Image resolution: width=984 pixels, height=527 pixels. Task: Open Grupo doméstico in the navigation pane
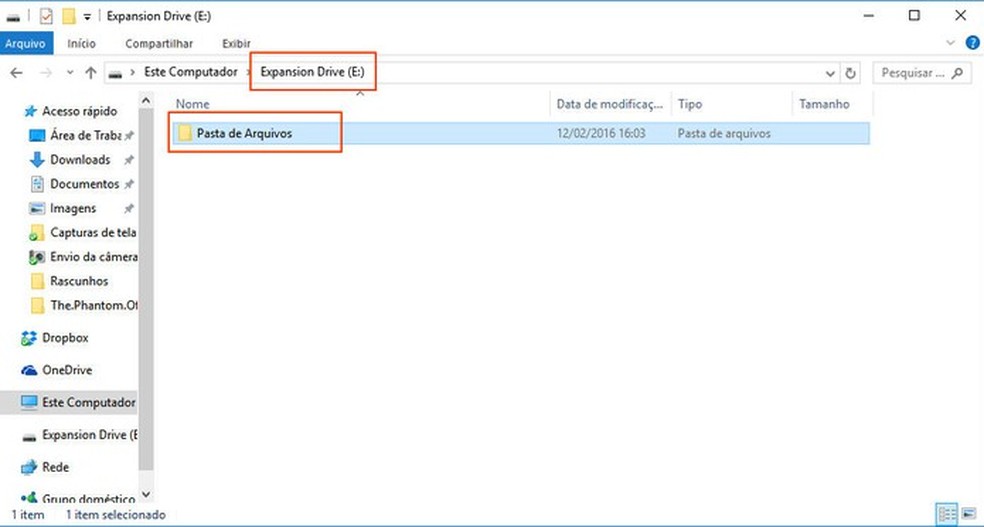coord(88,499)
